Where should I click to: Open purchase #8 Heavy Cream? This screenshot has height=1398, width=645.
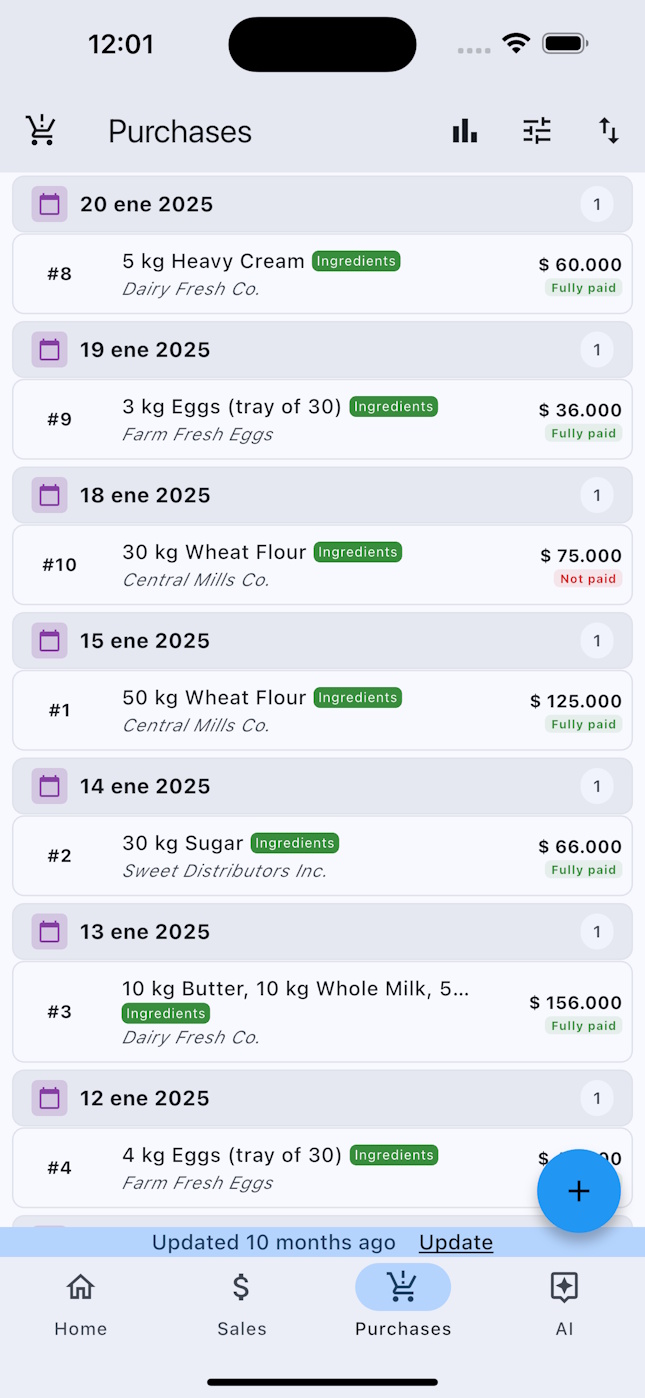point(322,274)
